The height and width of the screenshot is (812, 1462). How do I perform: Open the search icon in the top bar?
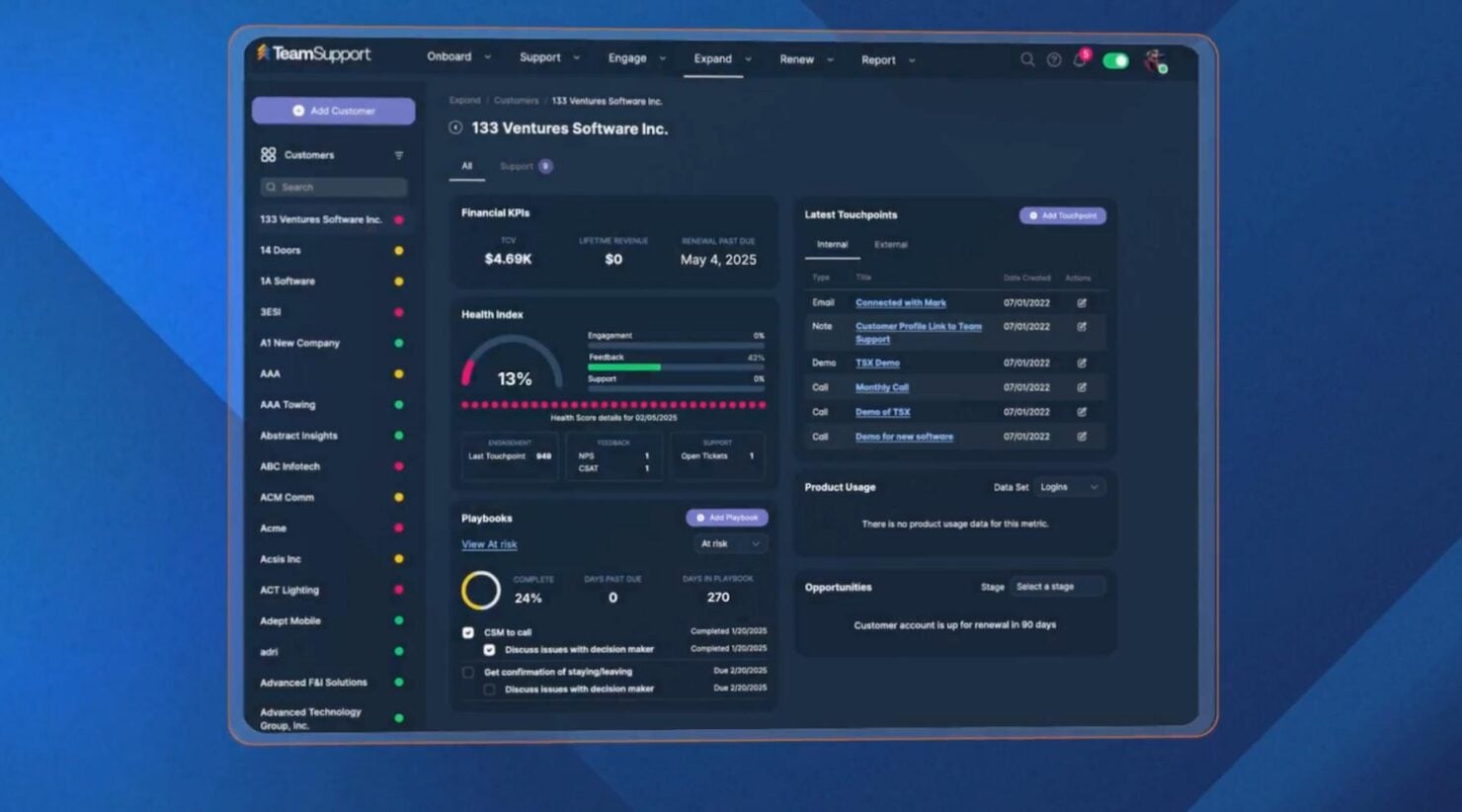tap(1027, 60)
